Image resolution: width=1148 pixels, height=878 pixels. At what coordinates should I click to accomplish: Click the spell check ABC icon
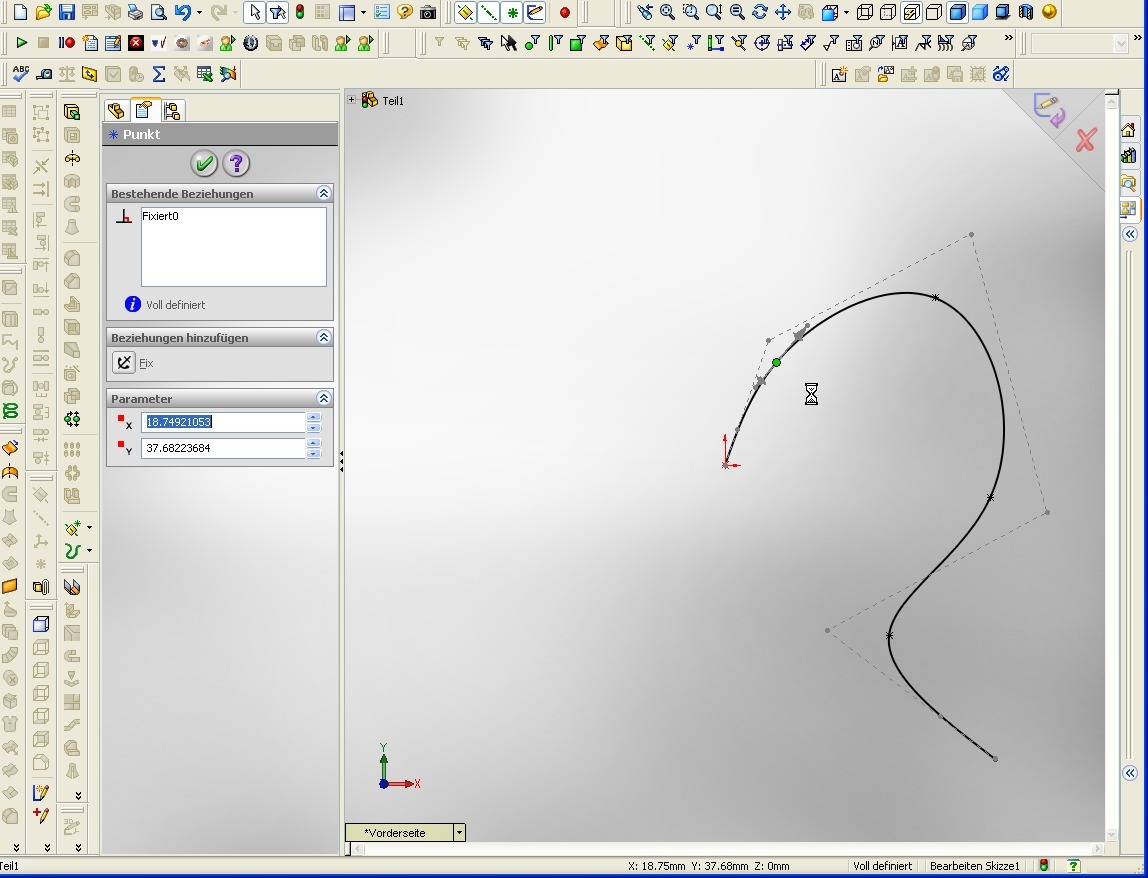click(20, 74)
